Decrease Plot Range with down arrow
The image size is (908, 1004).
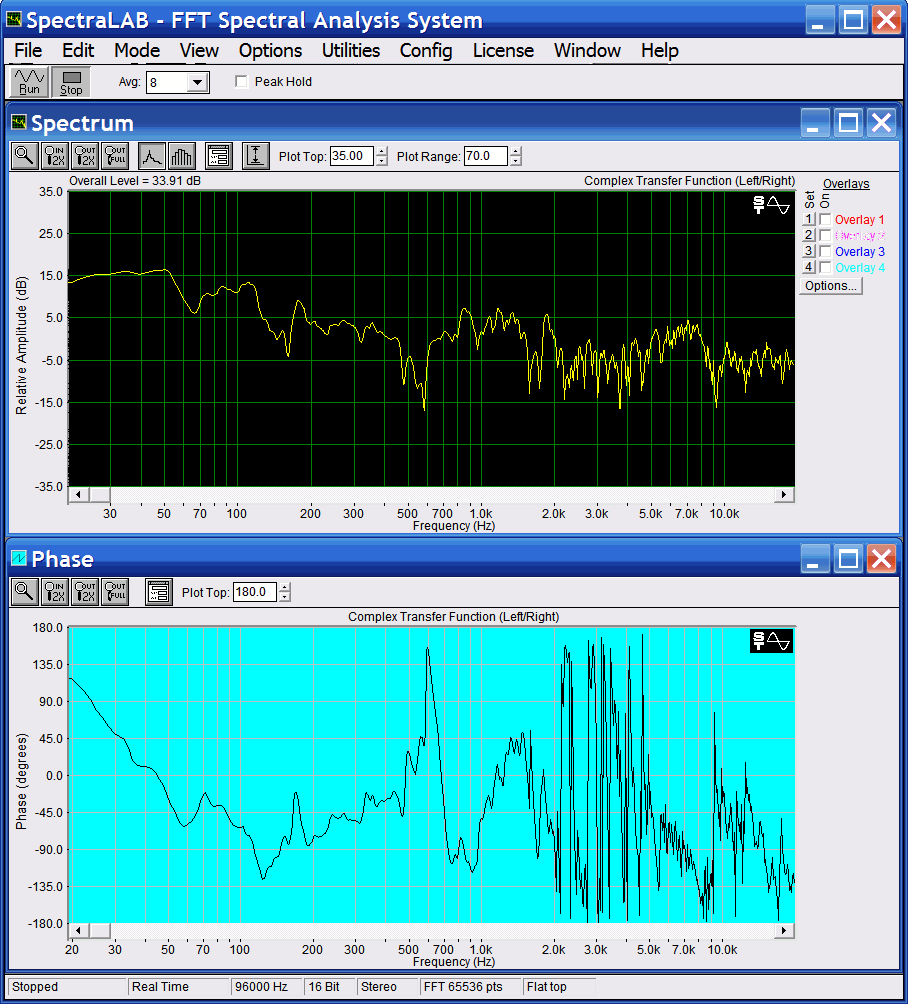pyautogui.click(x=516, y=161)
